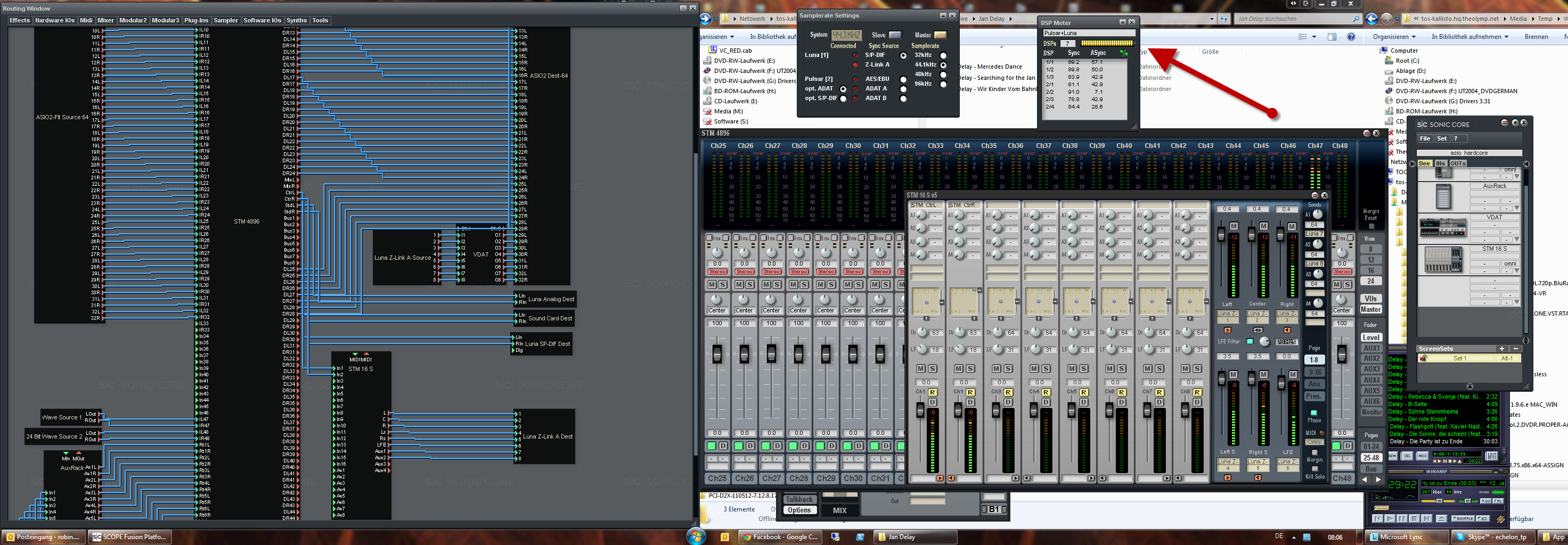Click the percent icon in DSP Meter

pos(1124,54)
